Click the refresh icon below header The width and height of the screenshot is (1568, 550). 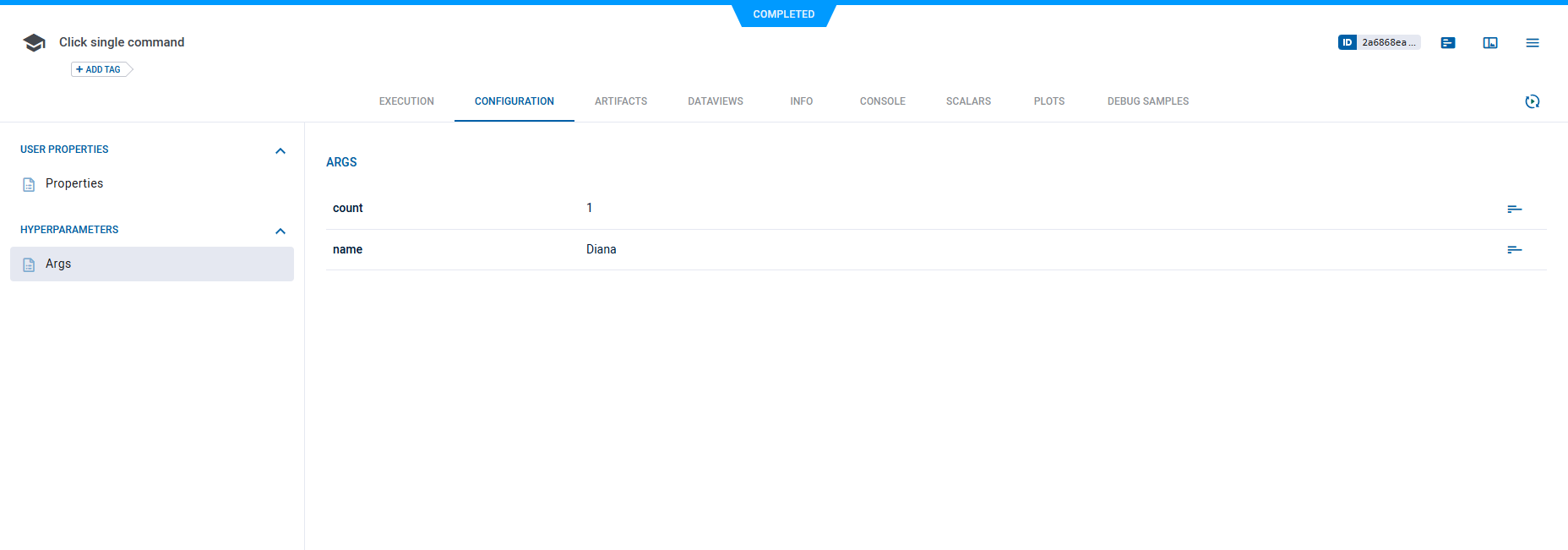[1533, 101]
